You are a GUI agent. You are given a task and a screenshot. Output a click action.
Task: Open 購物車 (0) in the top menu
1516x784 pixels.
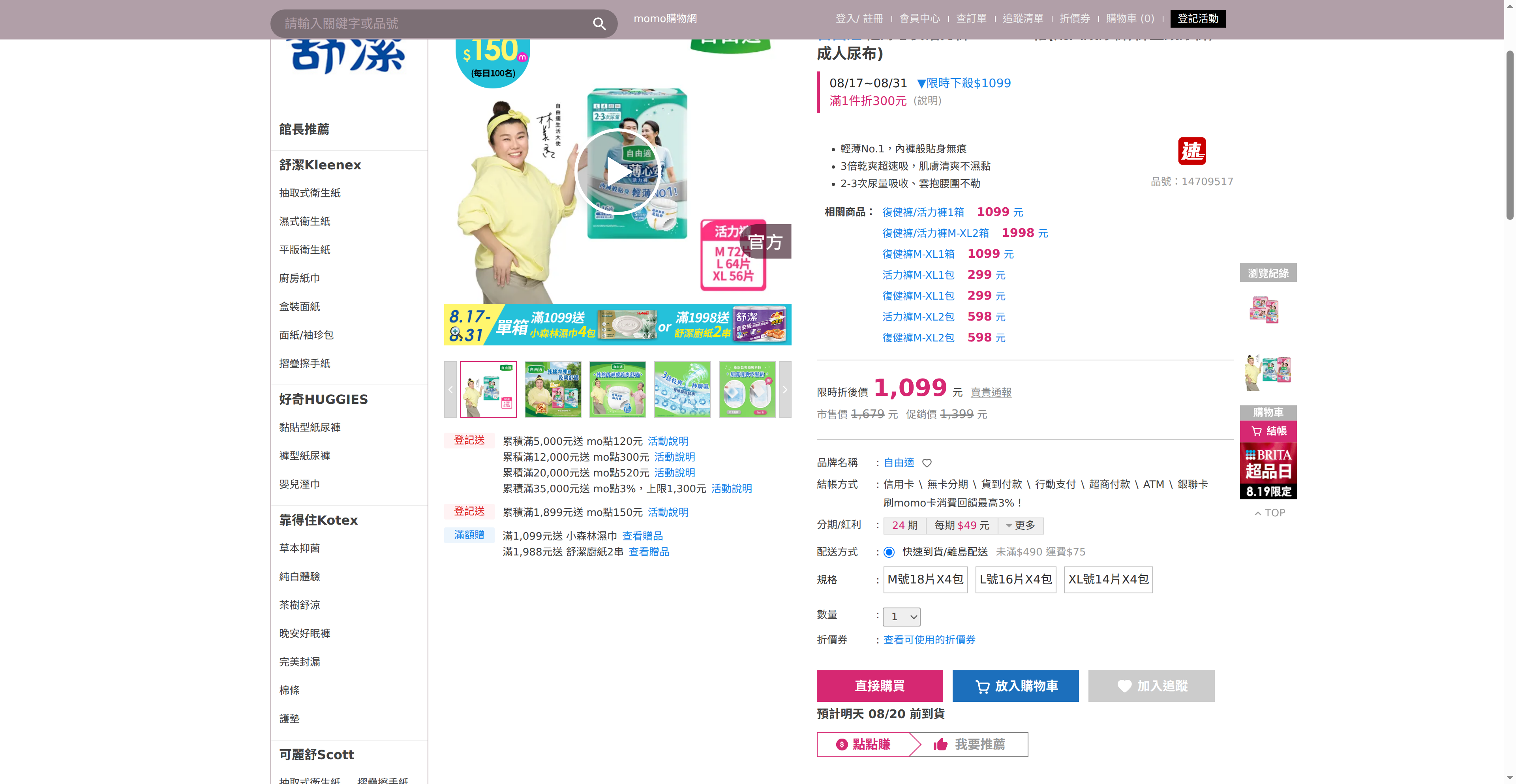point(1130,19)
